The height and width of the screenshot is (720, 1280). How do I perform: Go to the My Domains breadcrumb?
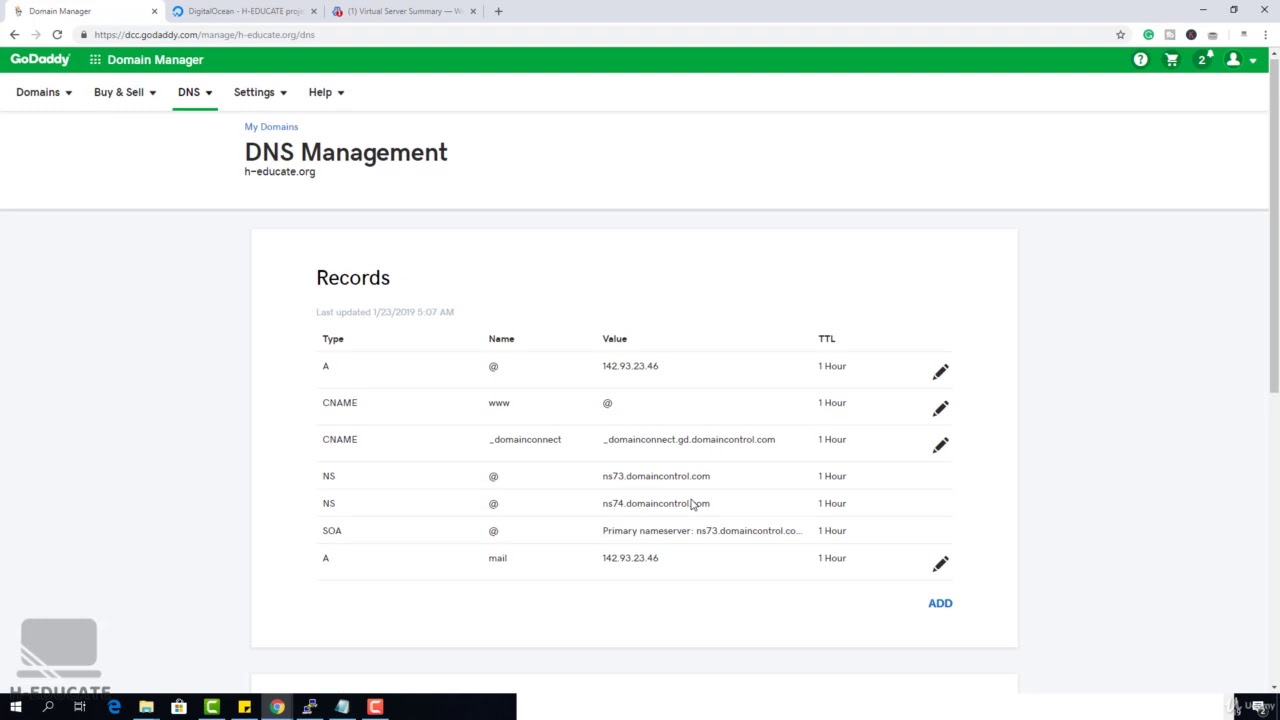pyautogui.click(x=271, y=127)
